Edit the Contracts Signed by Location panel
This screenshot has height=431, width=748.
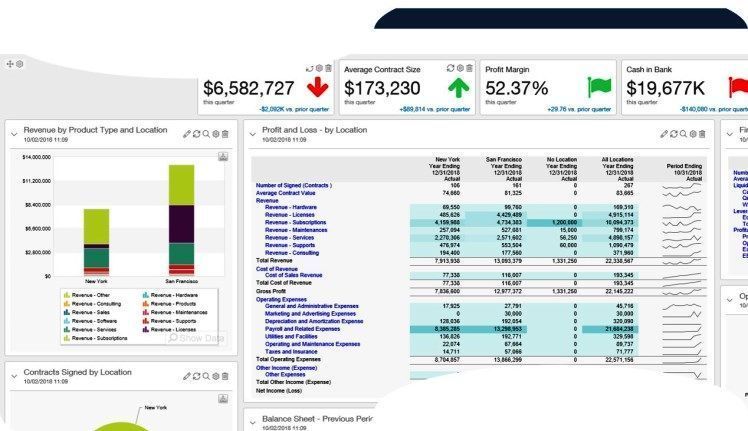[187, 376]
